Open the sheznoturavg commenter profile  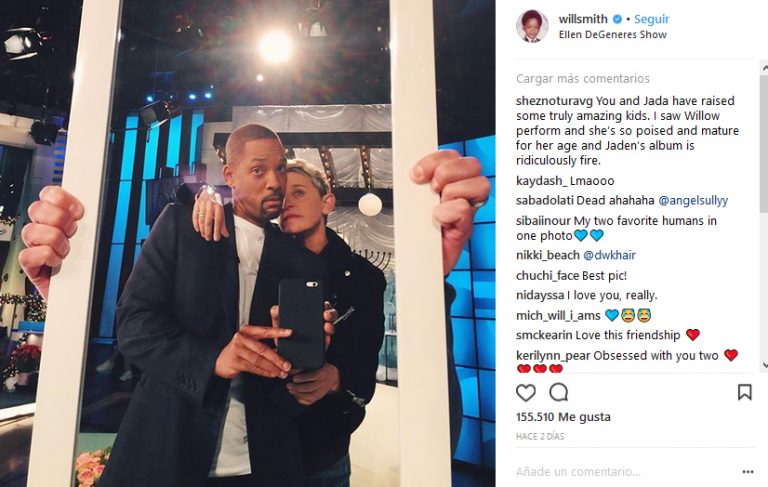pos(554,101)
